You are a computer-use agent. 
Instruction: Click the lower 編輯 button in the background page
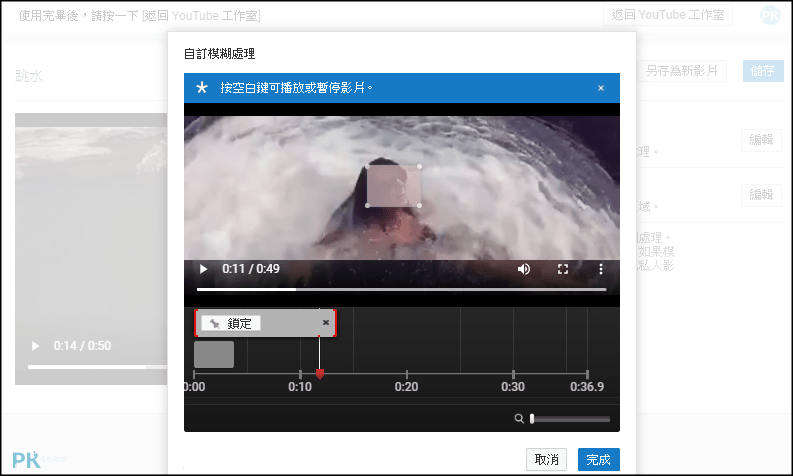click(761, 195)
